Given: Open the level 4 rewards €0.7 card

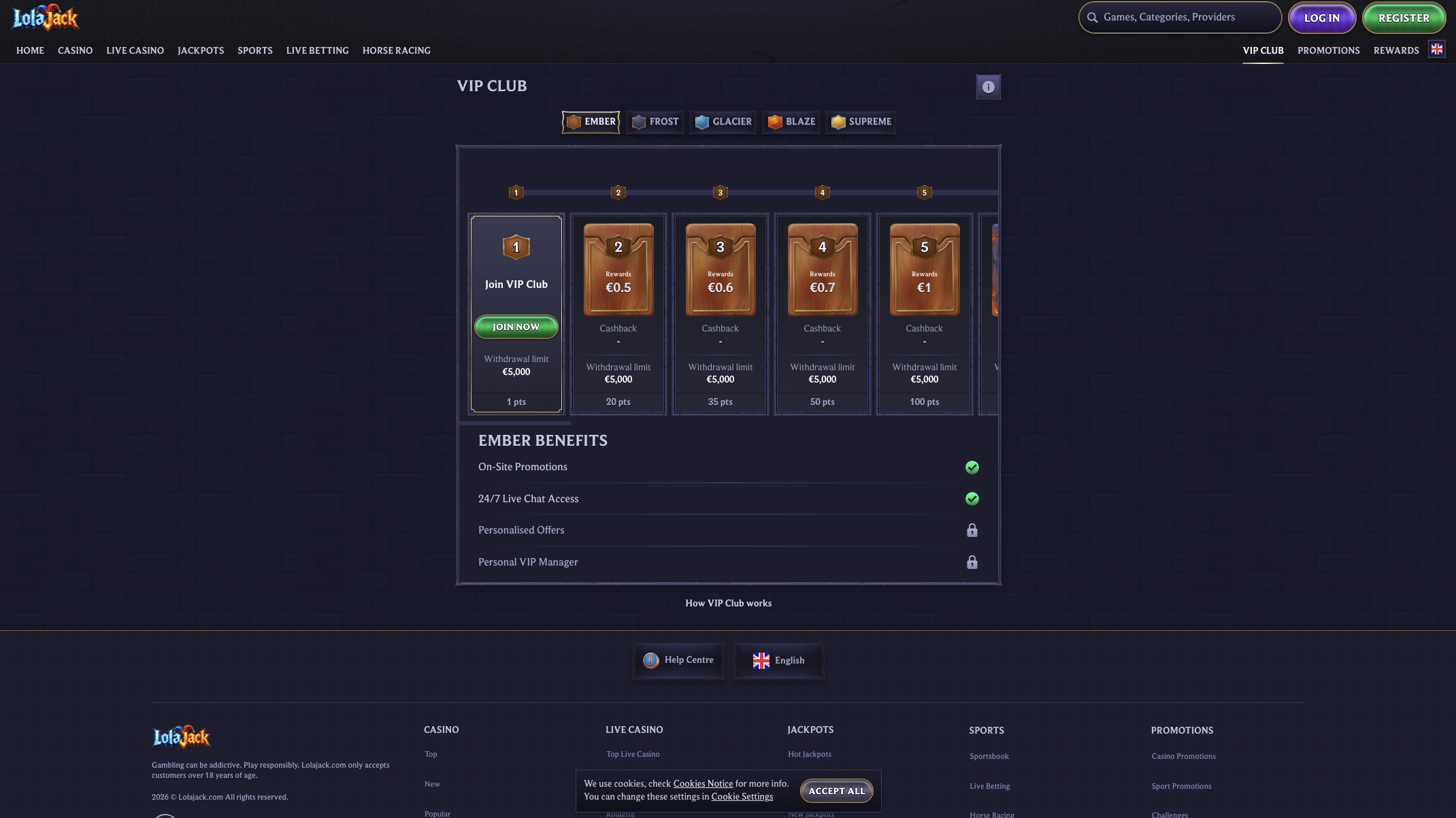Looking at the screenshot, I should pyautogui.click(x=823, y=269).
